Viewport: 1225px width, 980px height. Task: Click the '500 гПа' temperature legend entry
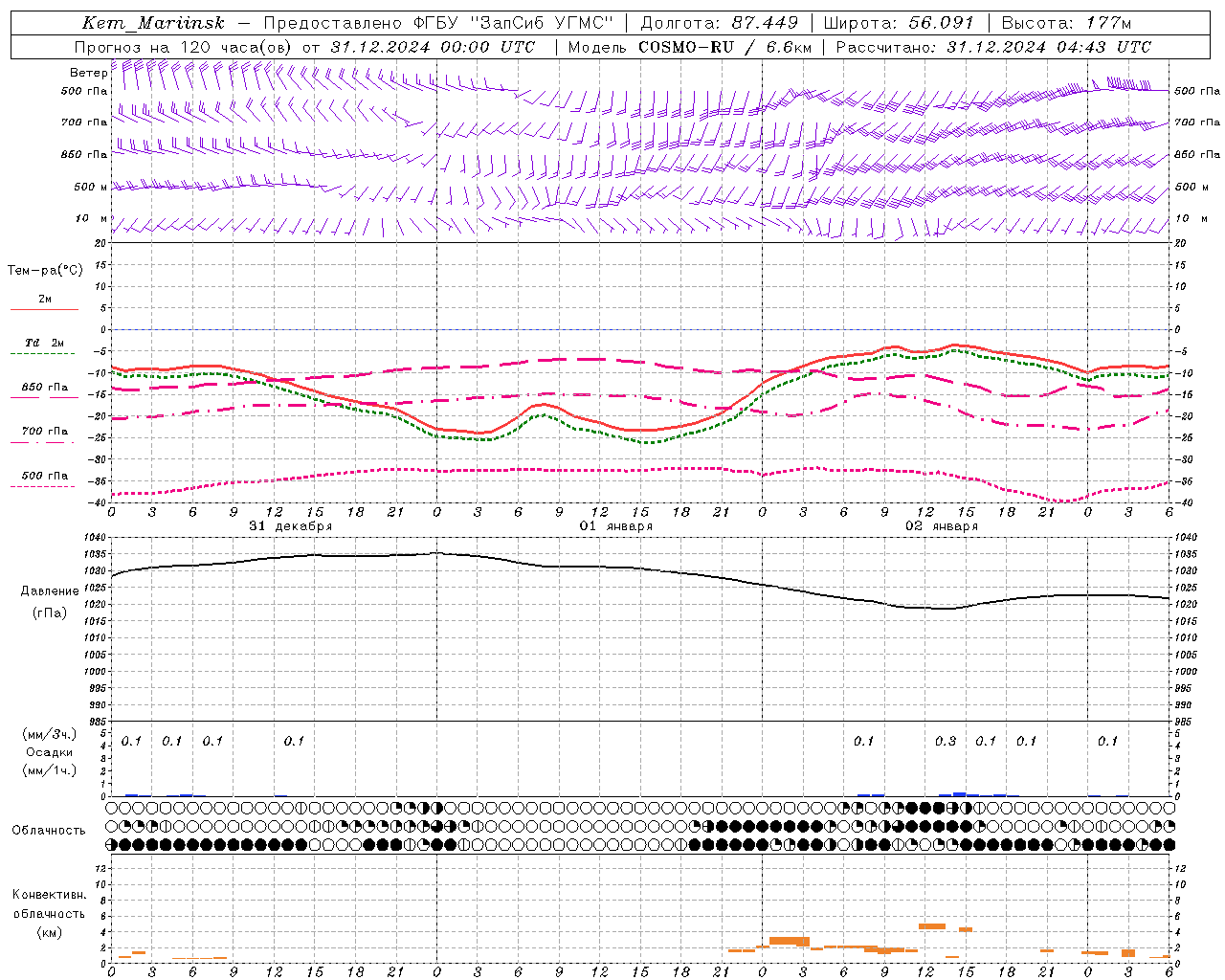[x=45, y=476]
